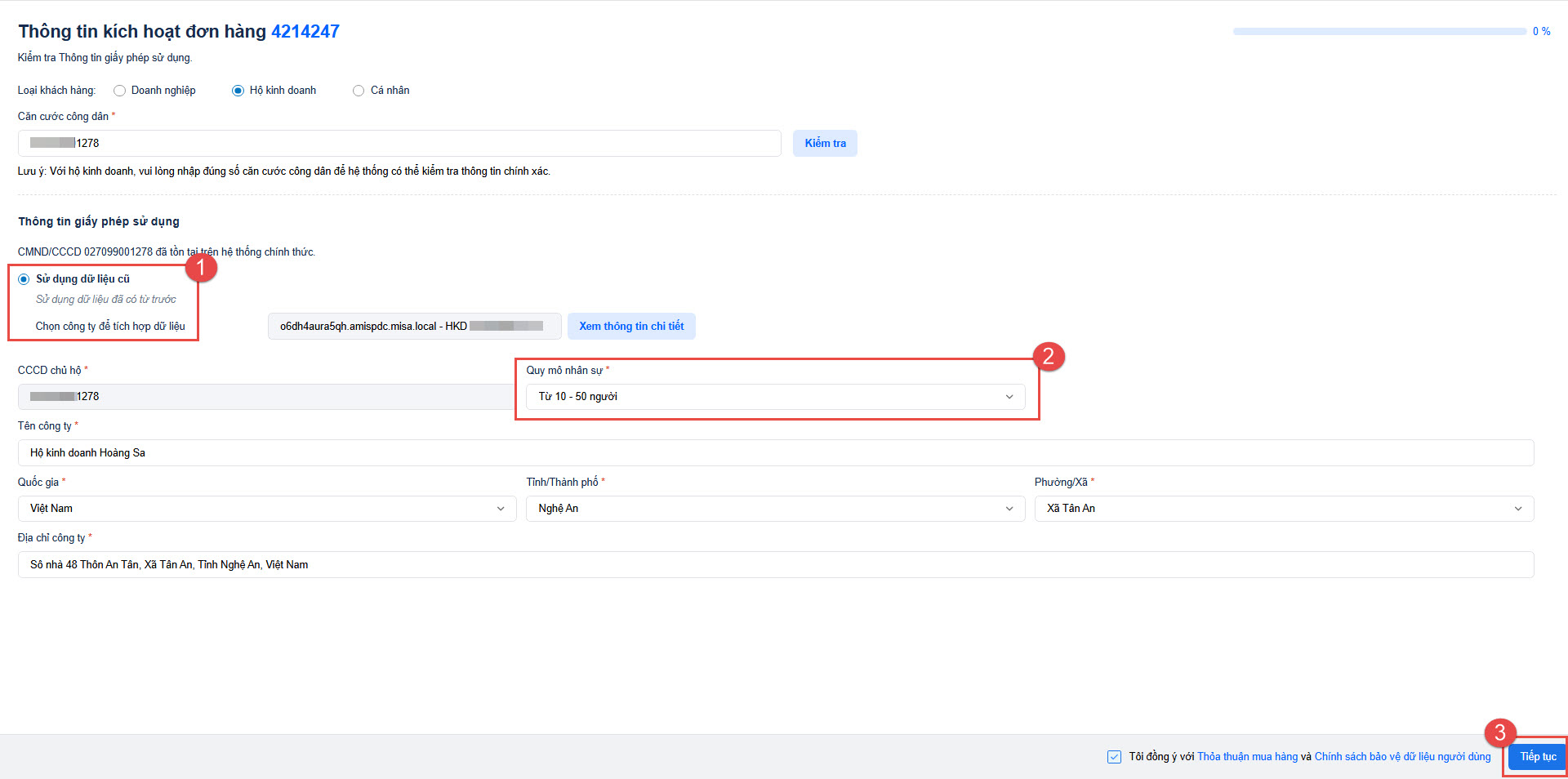Focus the Căn cước công dân input
This screenshot has height=779, width=1568.
coord(399,144)
